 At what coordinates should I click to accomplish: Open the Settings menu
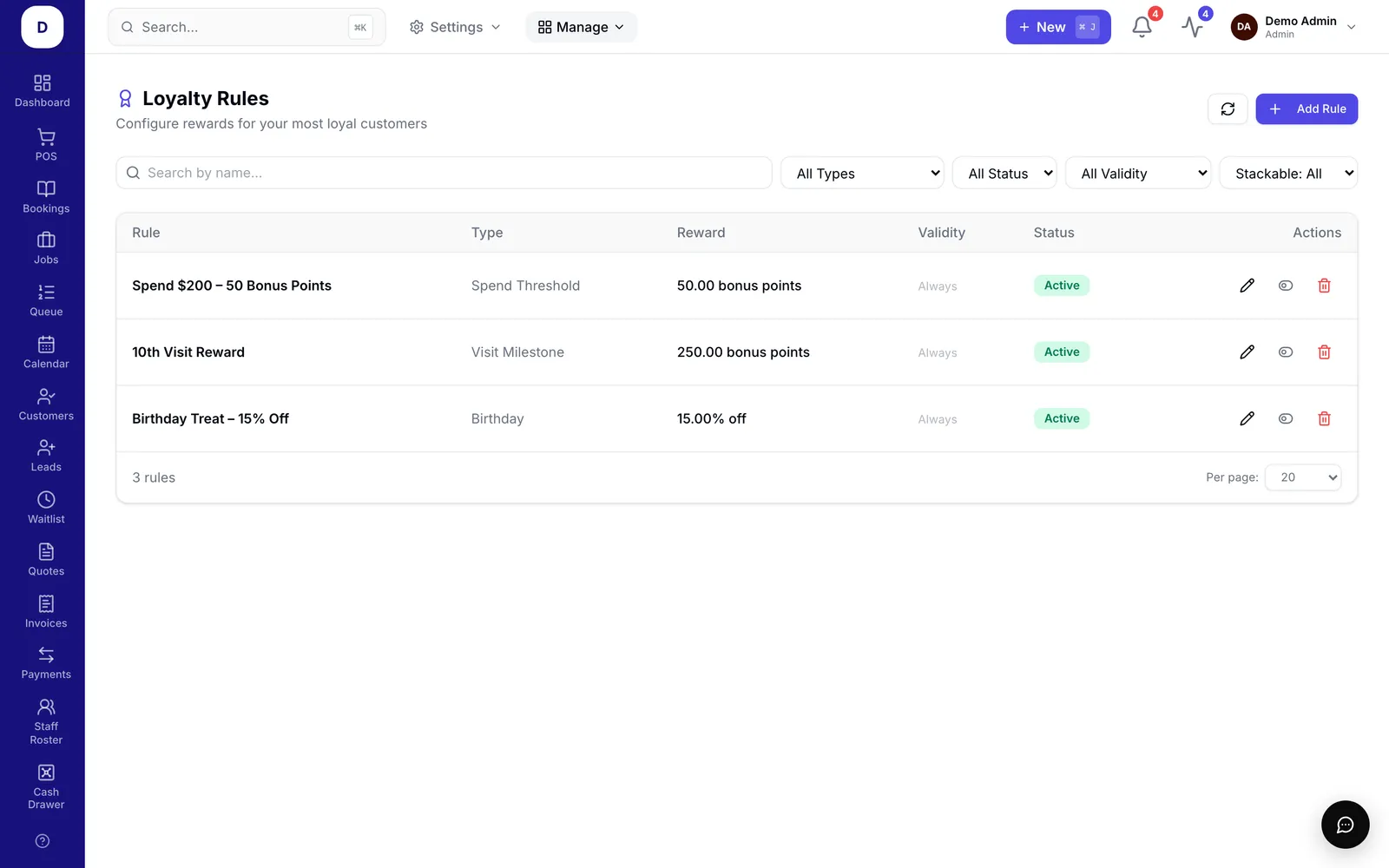pyautogui.click(x=455, y=27)
